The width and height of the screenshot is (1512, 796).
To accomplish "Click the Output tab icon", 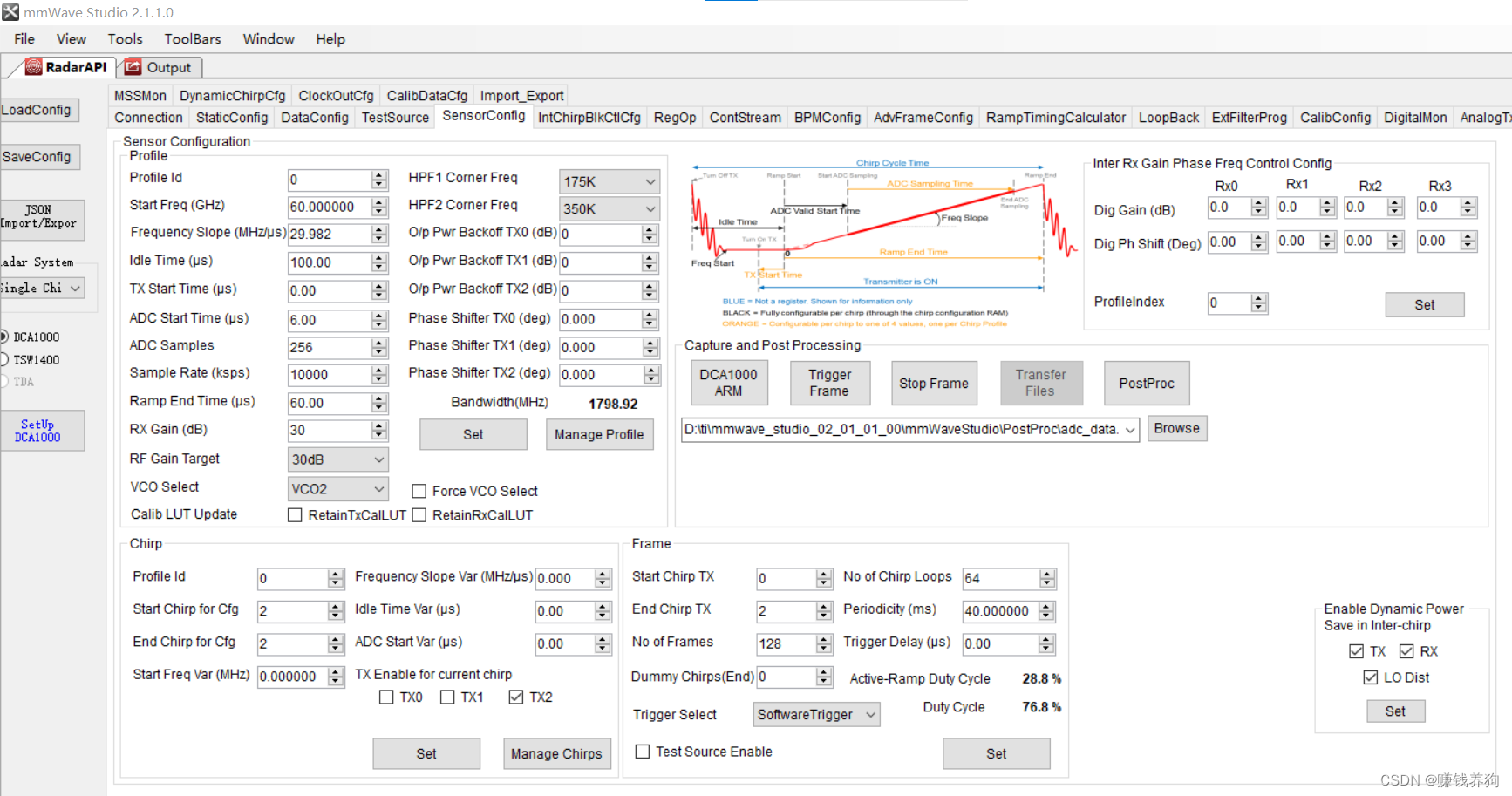I will (x=133, y=67).
